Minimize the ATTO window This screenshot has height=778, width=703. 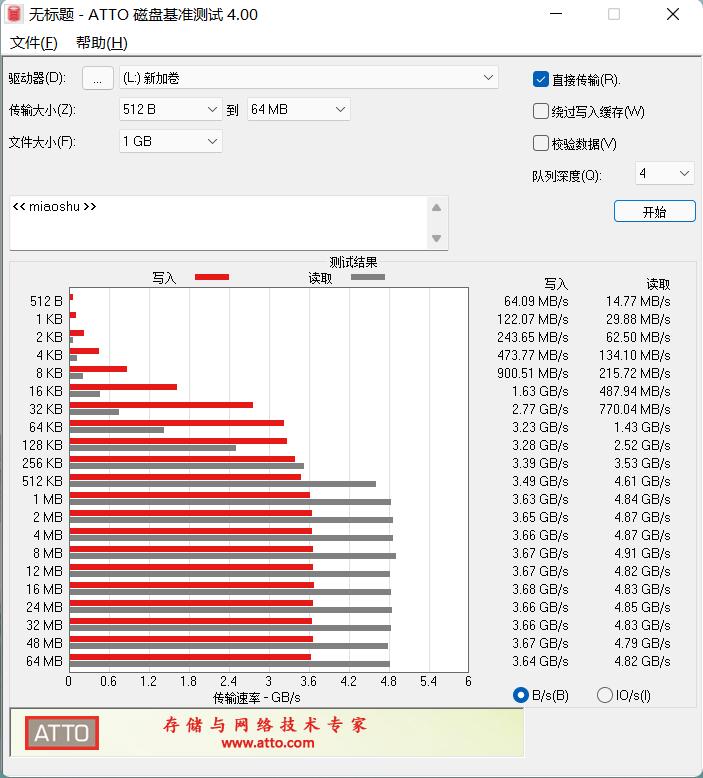556,14
